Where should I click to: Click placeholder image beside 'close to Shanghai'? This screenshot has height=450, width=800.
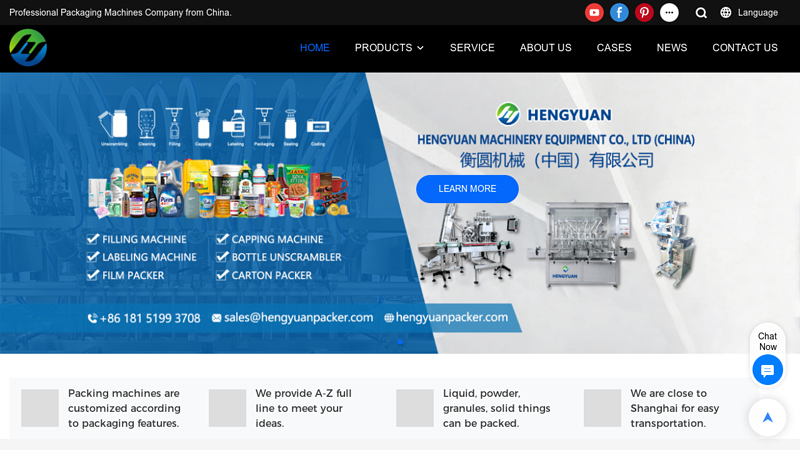coord(602,408)
